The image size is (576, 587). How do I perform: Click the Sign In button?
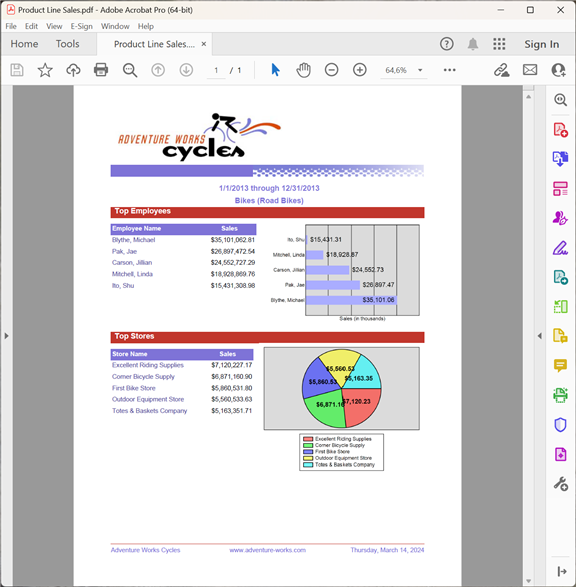542,44
